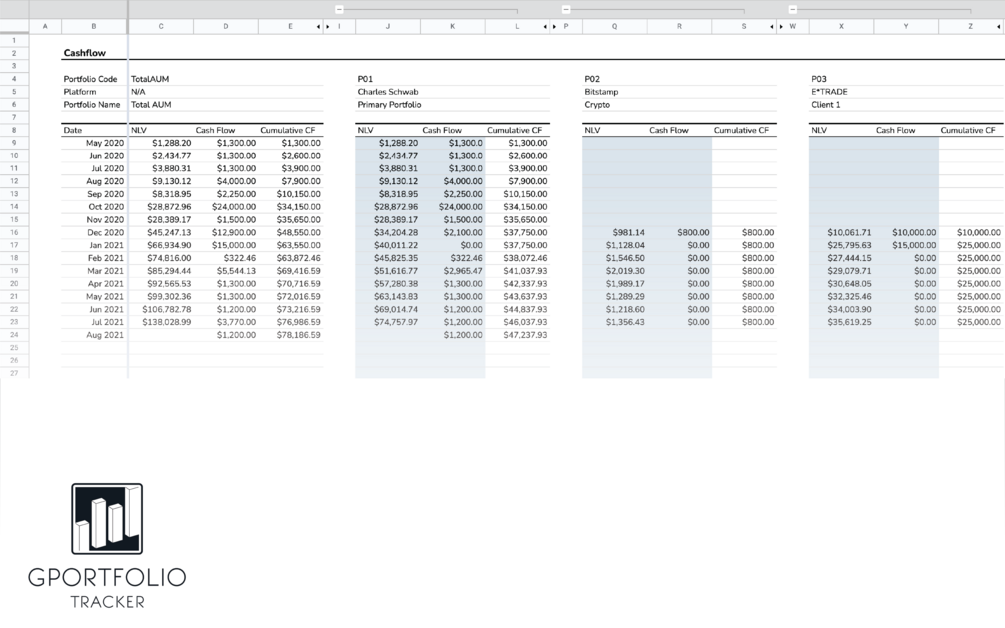The height and width of the screenshot is (628, 1005).
Task: Select the $24,000.00 cash flow cell under P01
Action: pos(453,207)
